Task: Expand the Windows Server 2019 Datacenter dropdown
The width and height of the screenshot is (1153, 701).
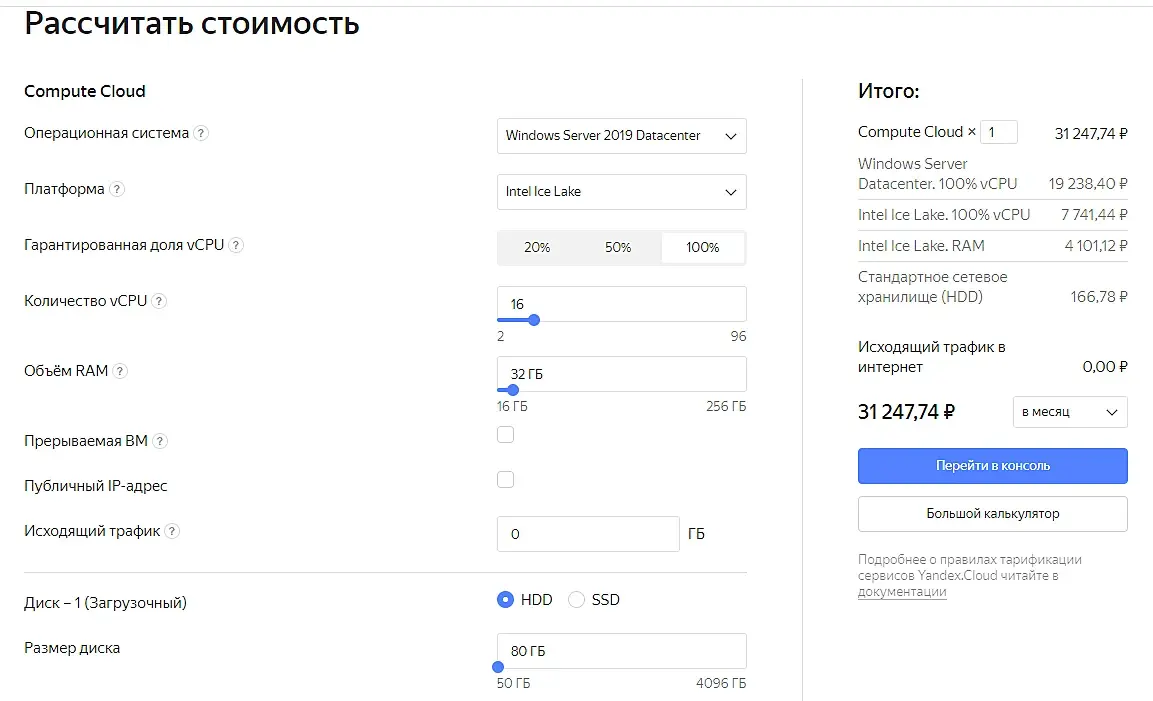Action: tap(621, 136)
